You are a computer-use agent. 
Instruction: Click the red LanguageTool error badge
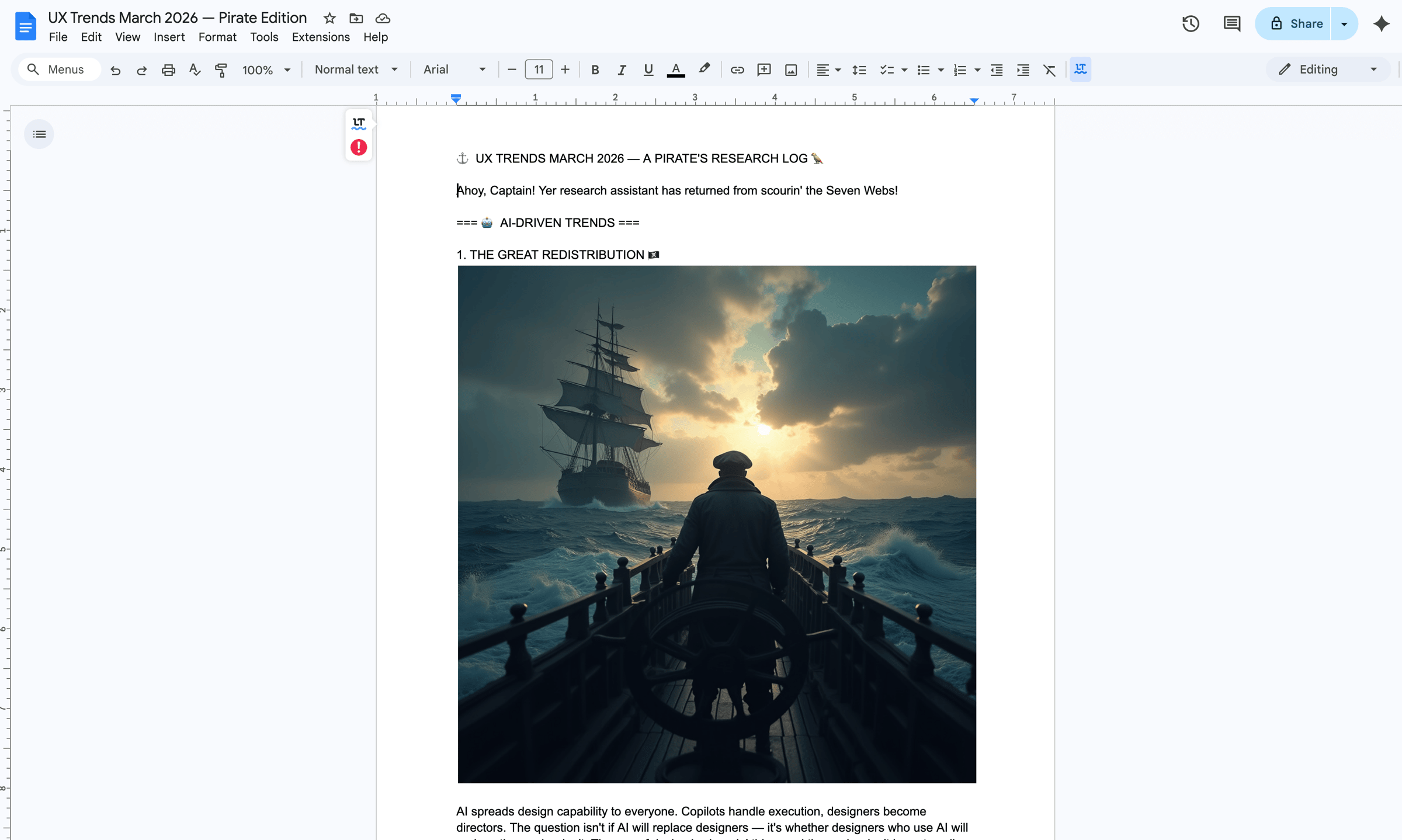point(359,147)
